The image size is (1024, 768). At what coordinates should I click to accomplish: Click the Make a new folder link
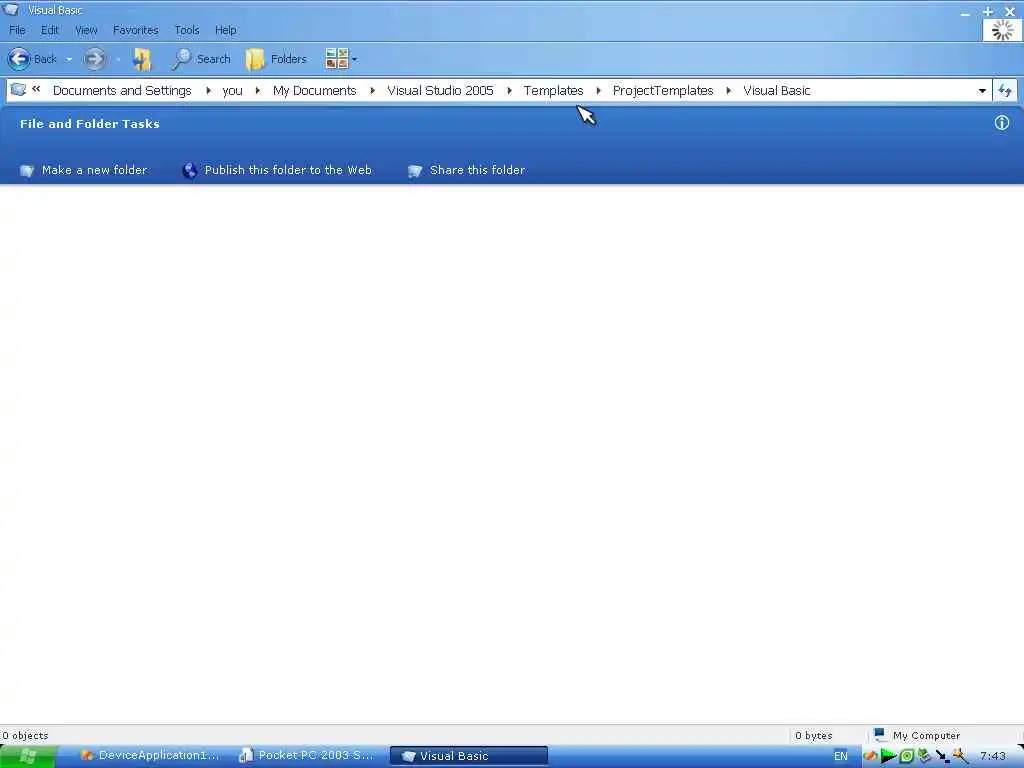[x=95, y=170]
